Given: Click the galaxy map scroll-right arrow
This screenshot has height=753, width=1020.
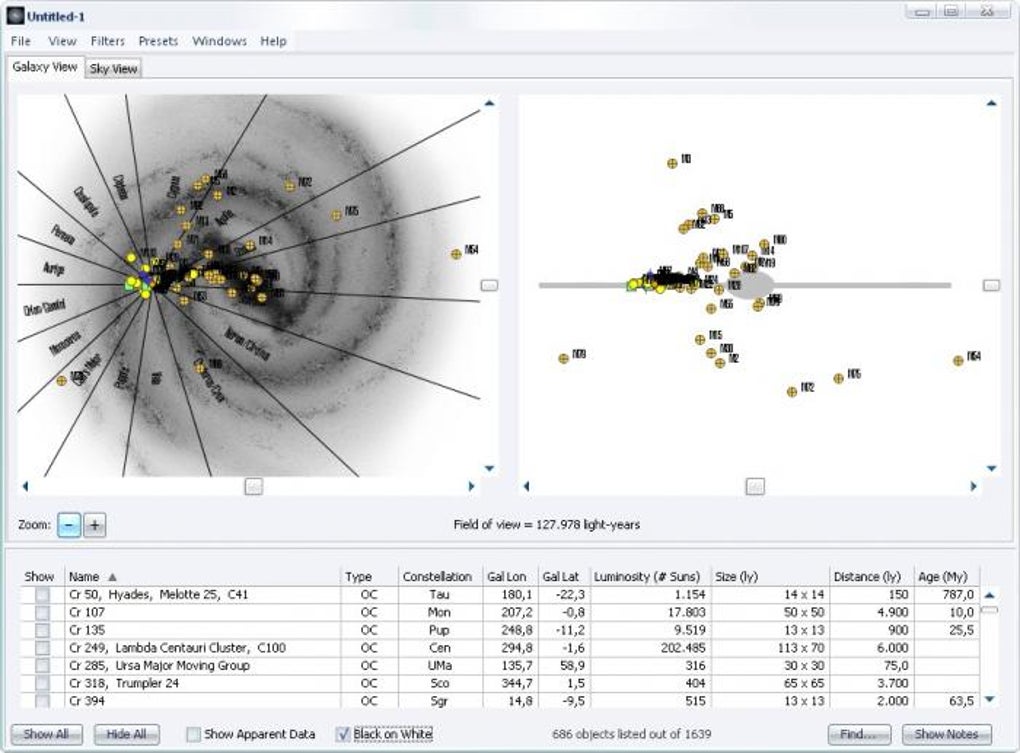Looking at the screenshot, I should point(472,486).
